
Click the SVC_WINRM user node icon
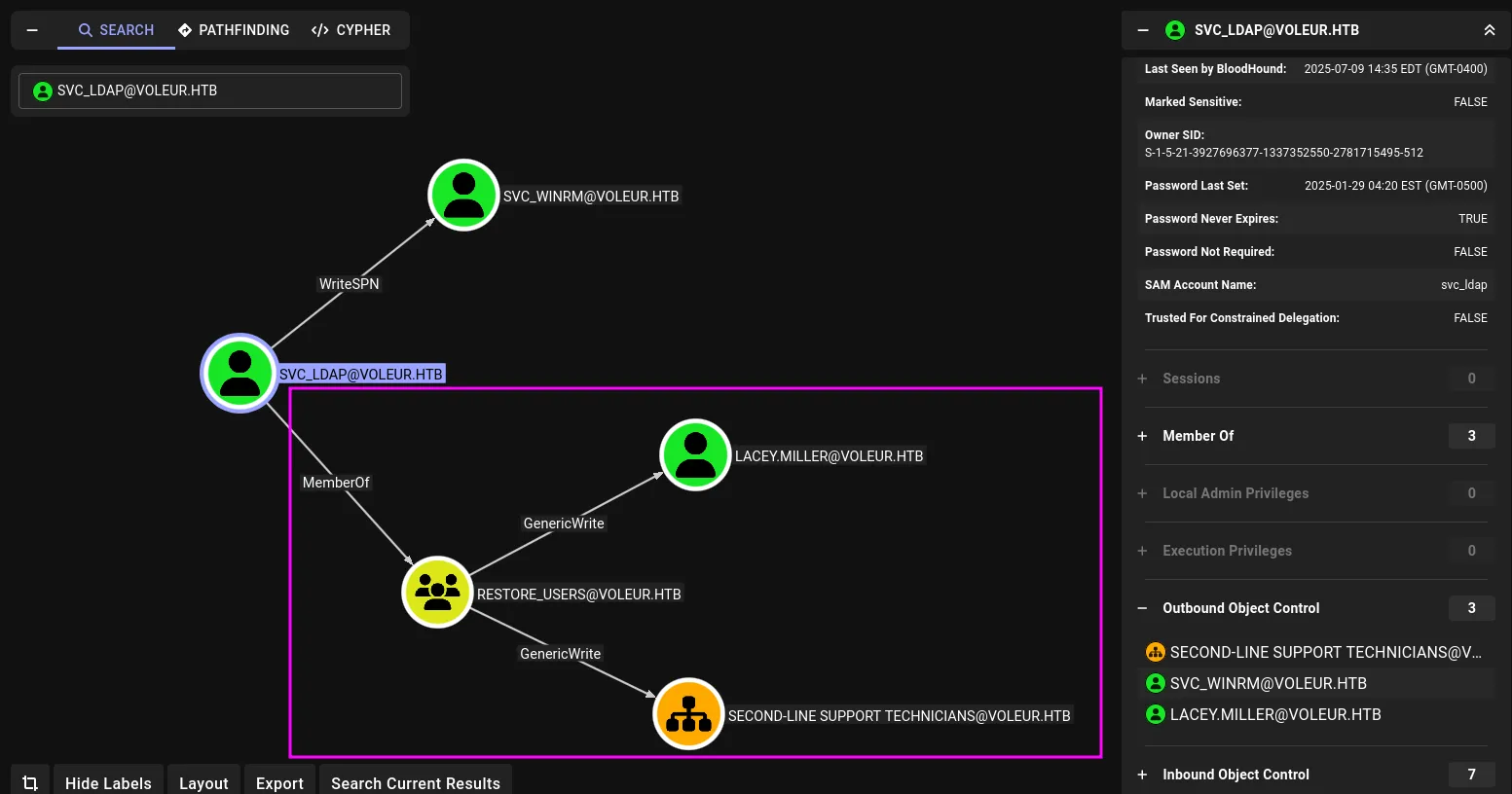463,195
